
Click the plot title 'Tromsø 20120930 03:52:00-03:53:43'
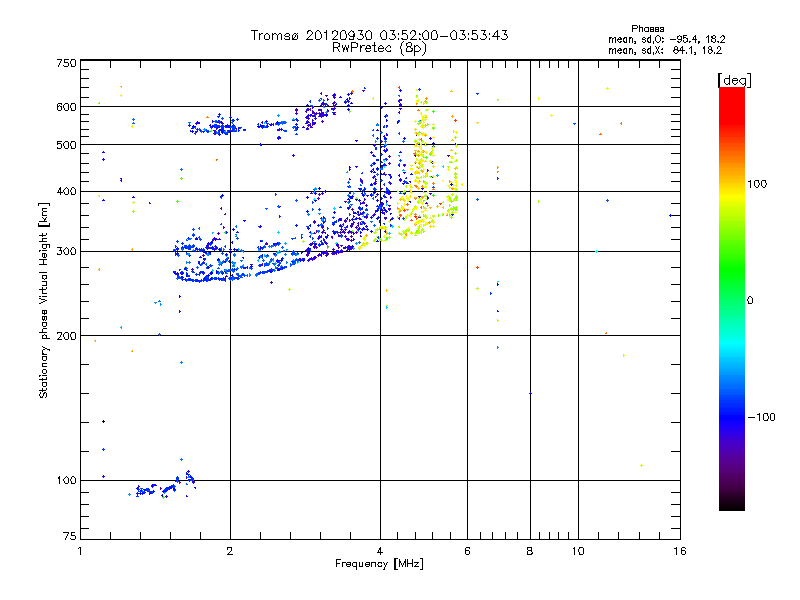tap(379, 35)
